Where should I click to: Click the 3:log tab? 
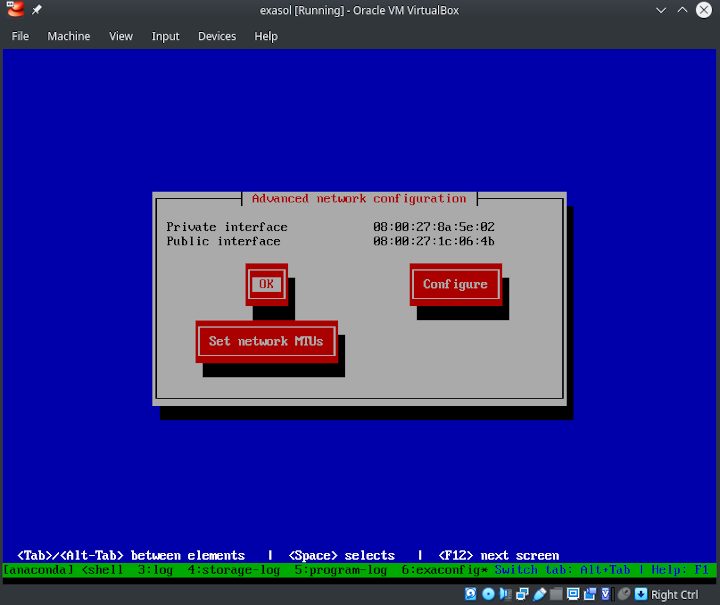click(155, 570)
